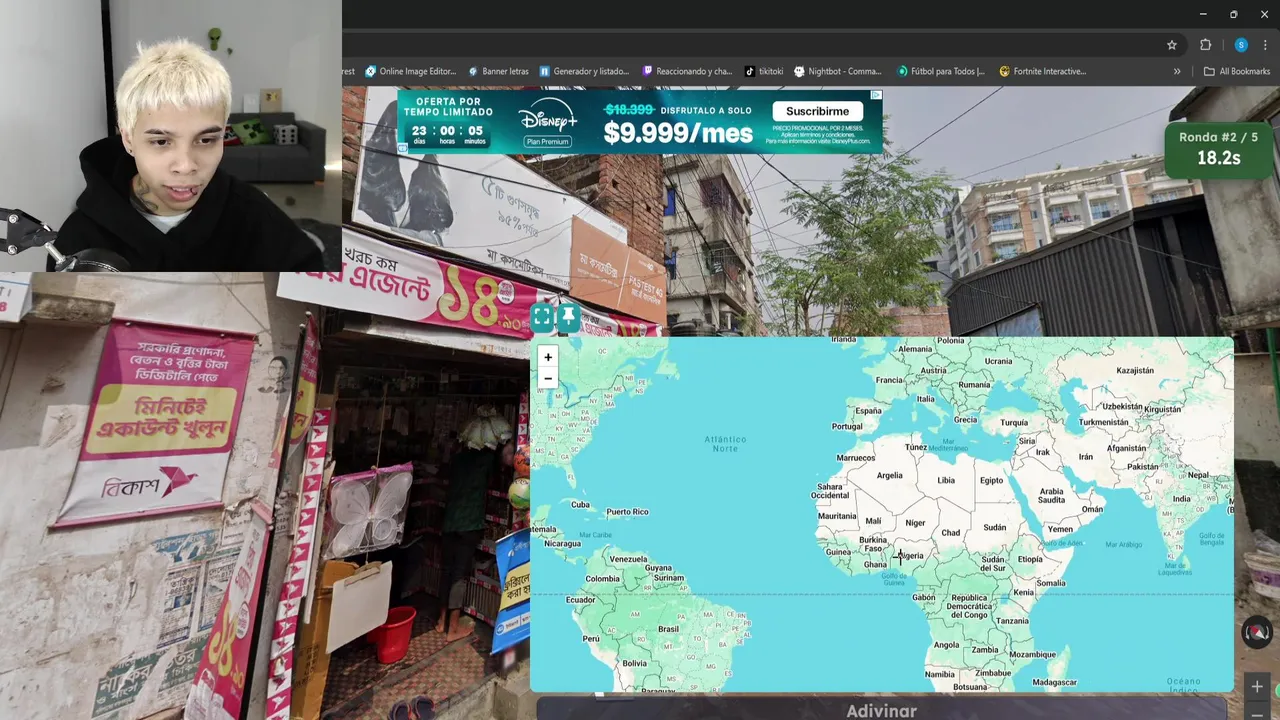The height and width of the screenshot is (720, 1280).
Task: Click Angola on the guess map
Action: 946,645
